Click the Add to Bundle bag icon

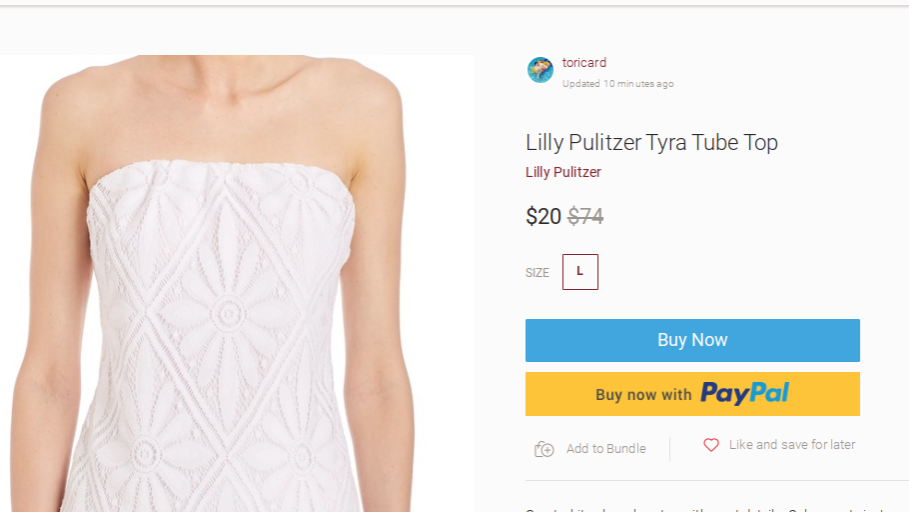pyautogui.click(x=544, y=449)
